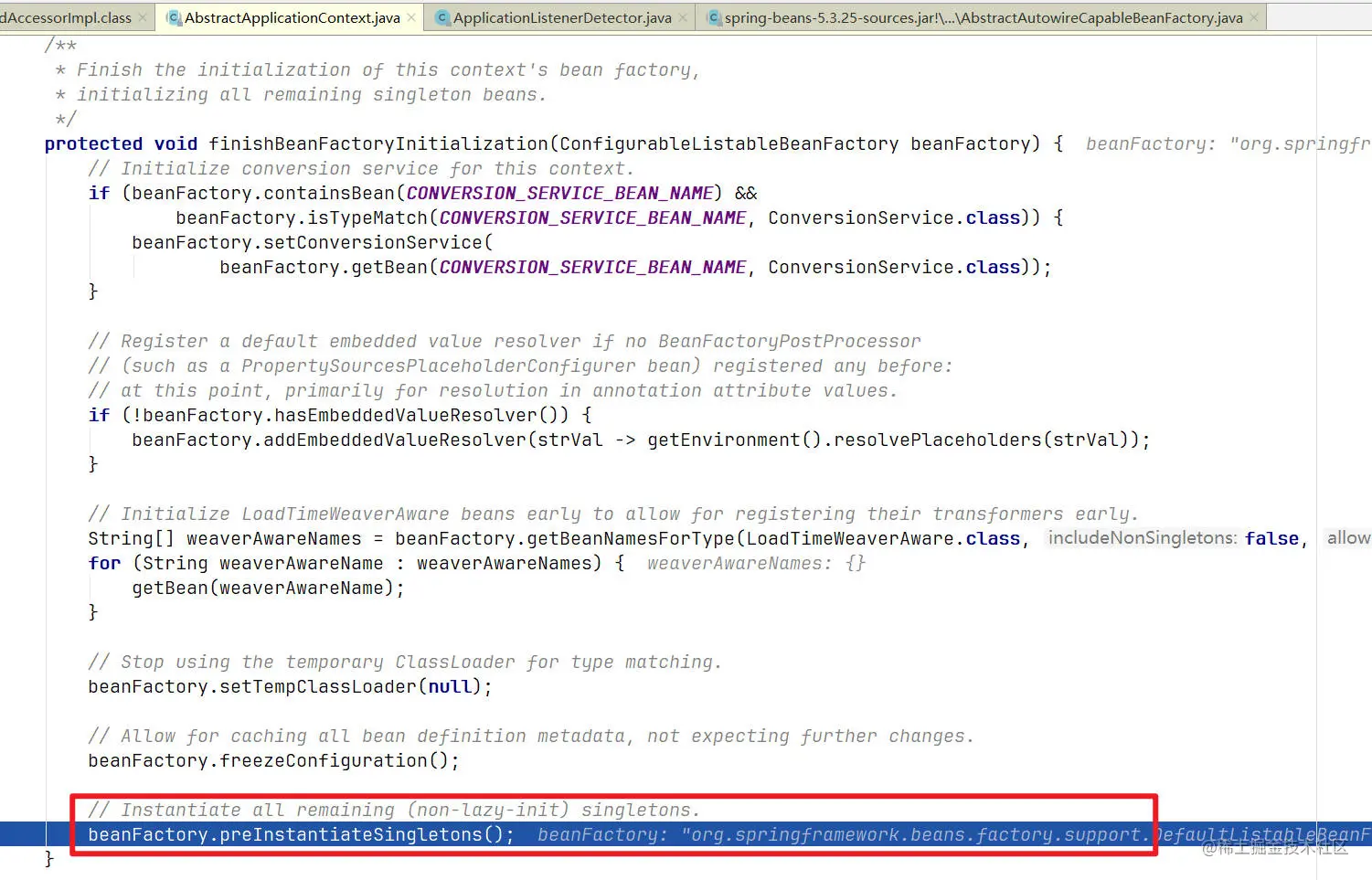Close the ApplicationListenerDetector.java tab

(x=683, y=18)
